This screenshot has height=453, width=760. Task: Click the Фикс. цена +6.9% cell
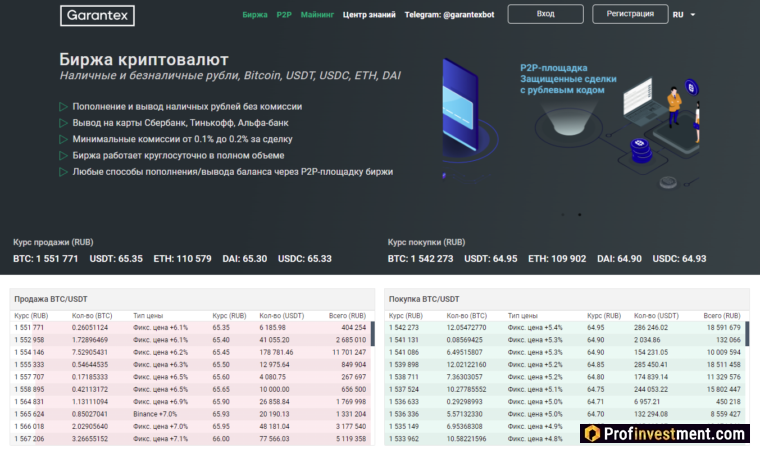(x=160, y=402)
